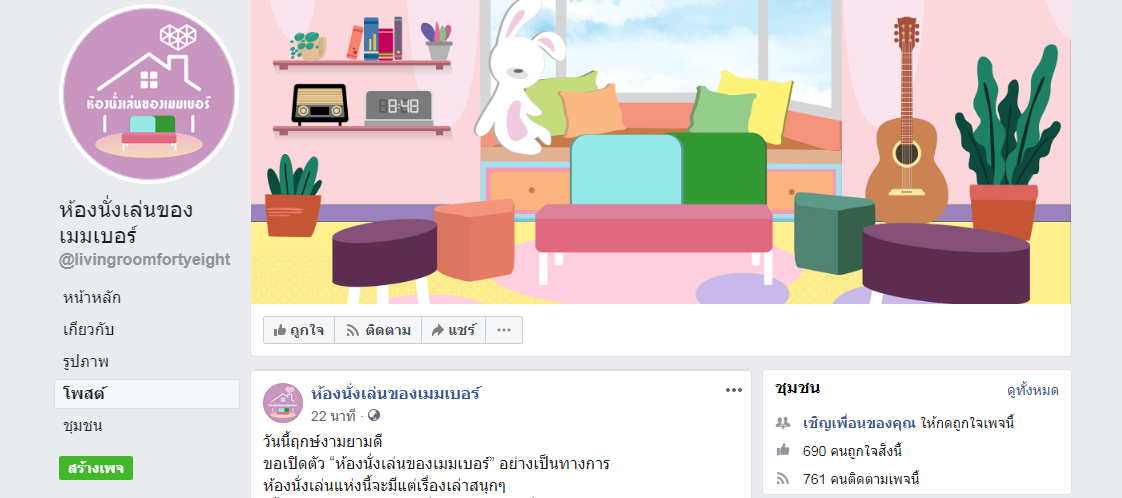
Task: Click the globe privacy icon on post
Action: pos(374,415)
